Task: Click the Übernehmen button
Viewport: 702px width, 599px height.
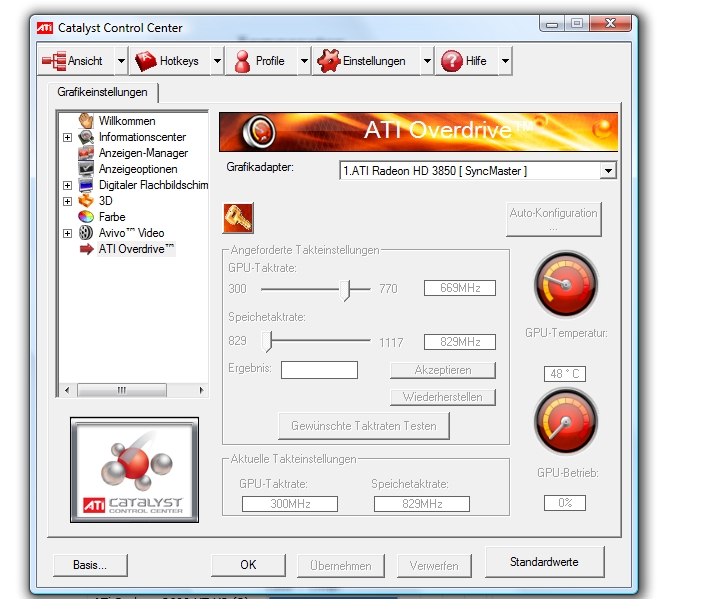Action: [x=341, y=566]
